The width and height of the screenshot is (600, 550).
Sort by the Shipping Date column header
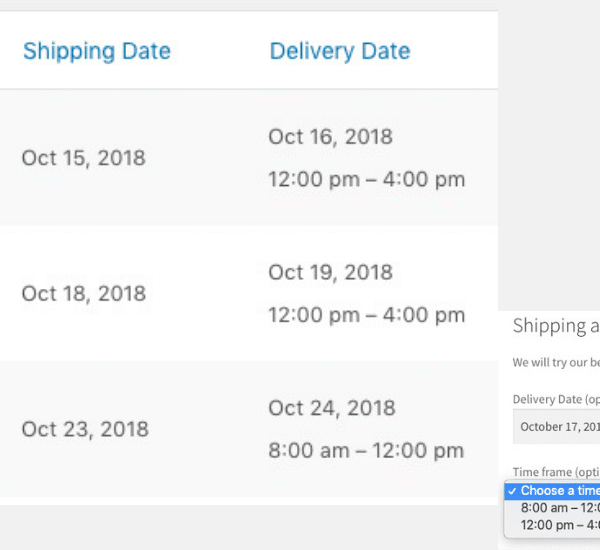coord(97,51)
